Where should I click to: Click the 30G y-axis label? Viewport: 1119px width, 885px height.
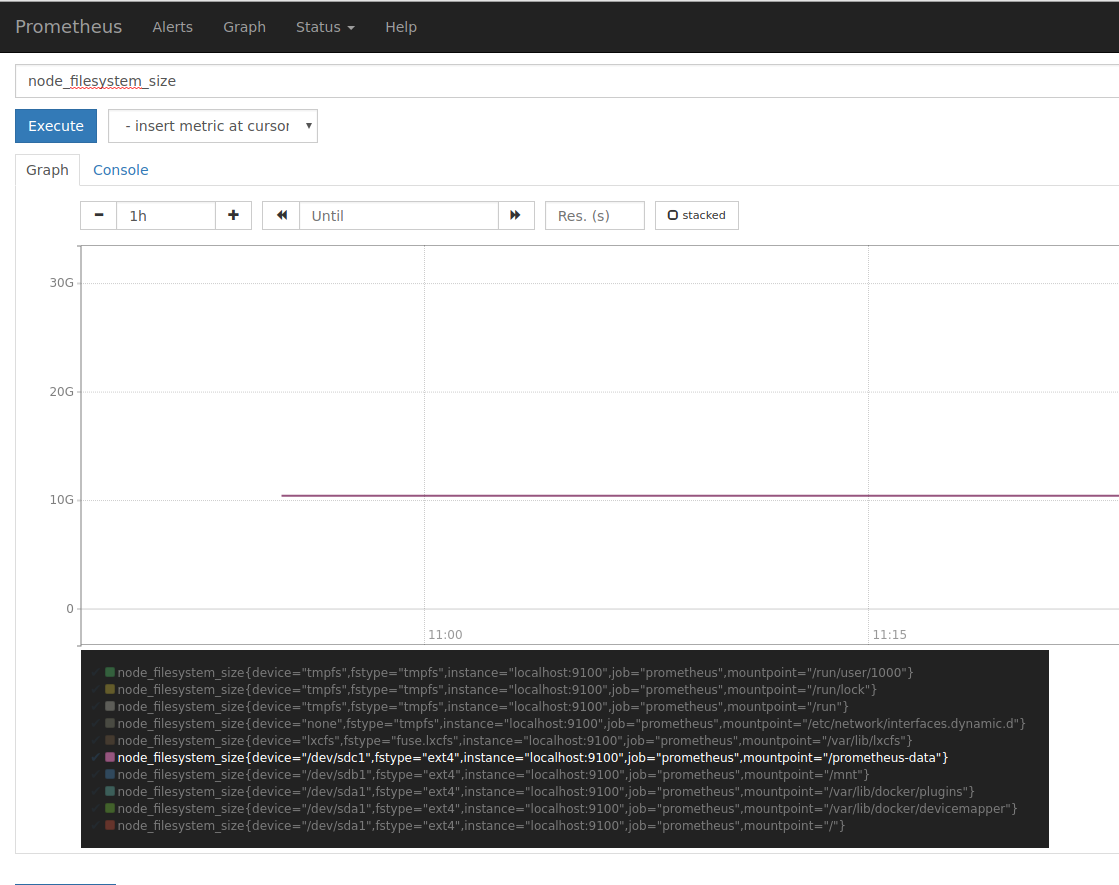(61, 283)
